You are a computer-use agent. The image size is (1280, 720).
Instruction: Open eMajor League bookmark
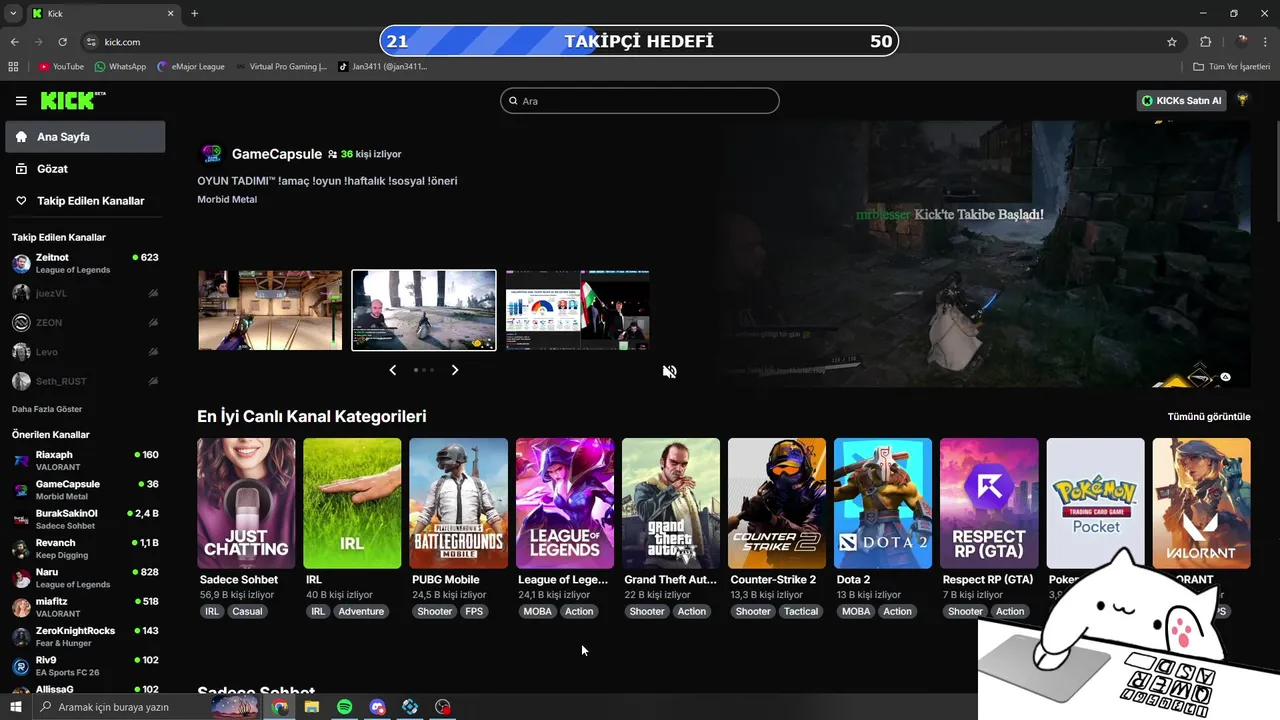[x=191, y=67]
